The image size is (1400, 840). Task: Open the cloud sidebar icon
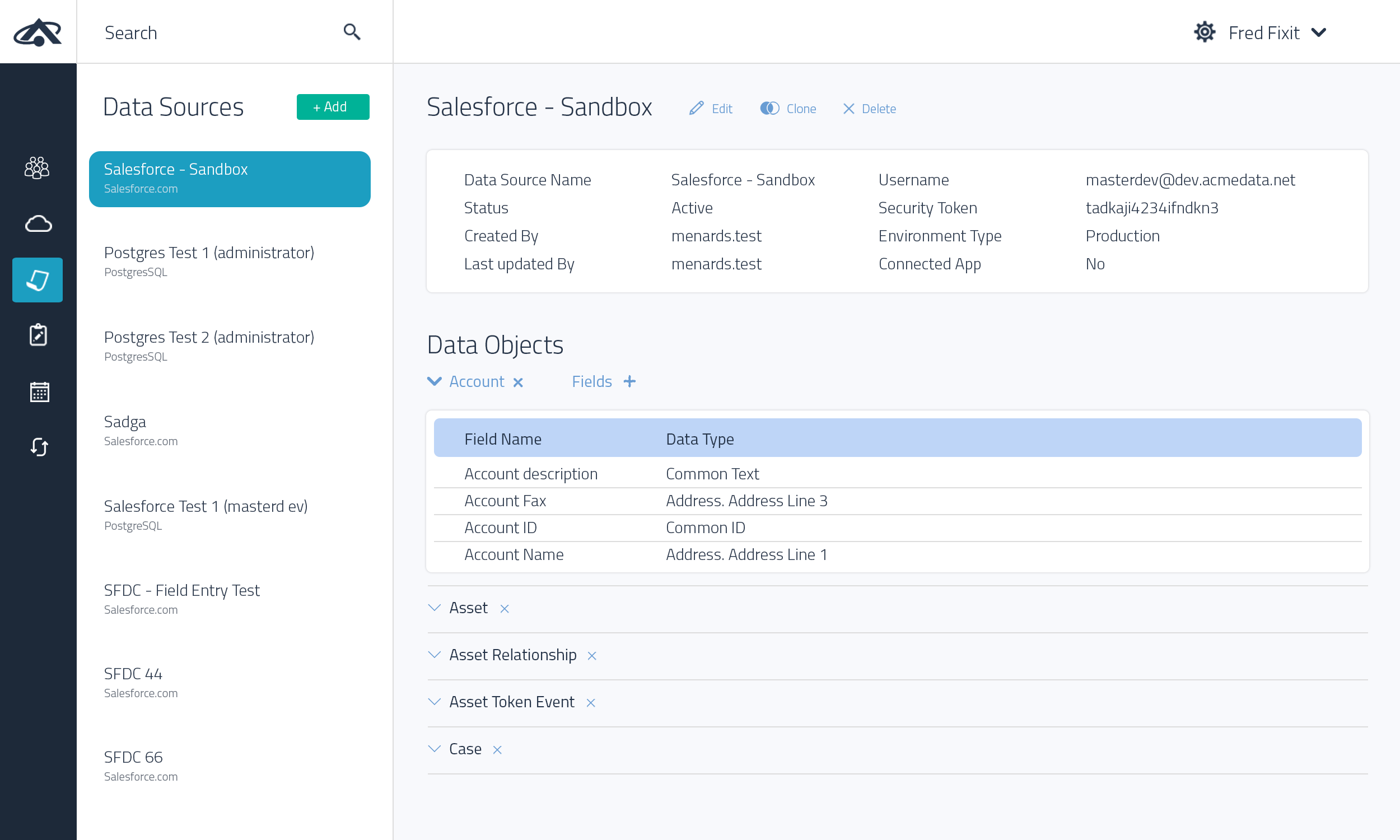click(x=38, y=224)
